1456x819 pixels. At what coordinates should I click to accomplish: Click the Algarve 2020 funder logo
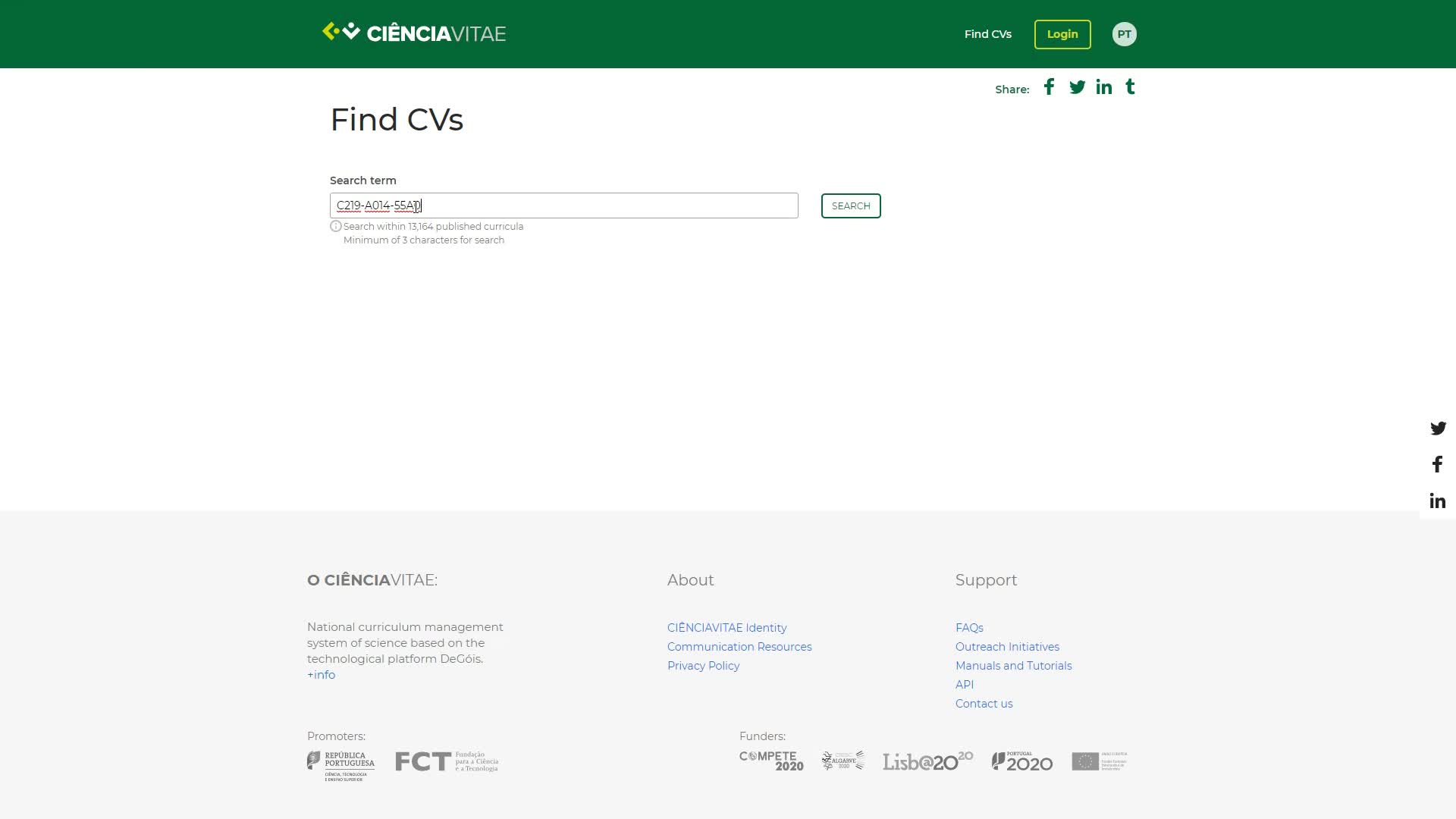[843, 761]
